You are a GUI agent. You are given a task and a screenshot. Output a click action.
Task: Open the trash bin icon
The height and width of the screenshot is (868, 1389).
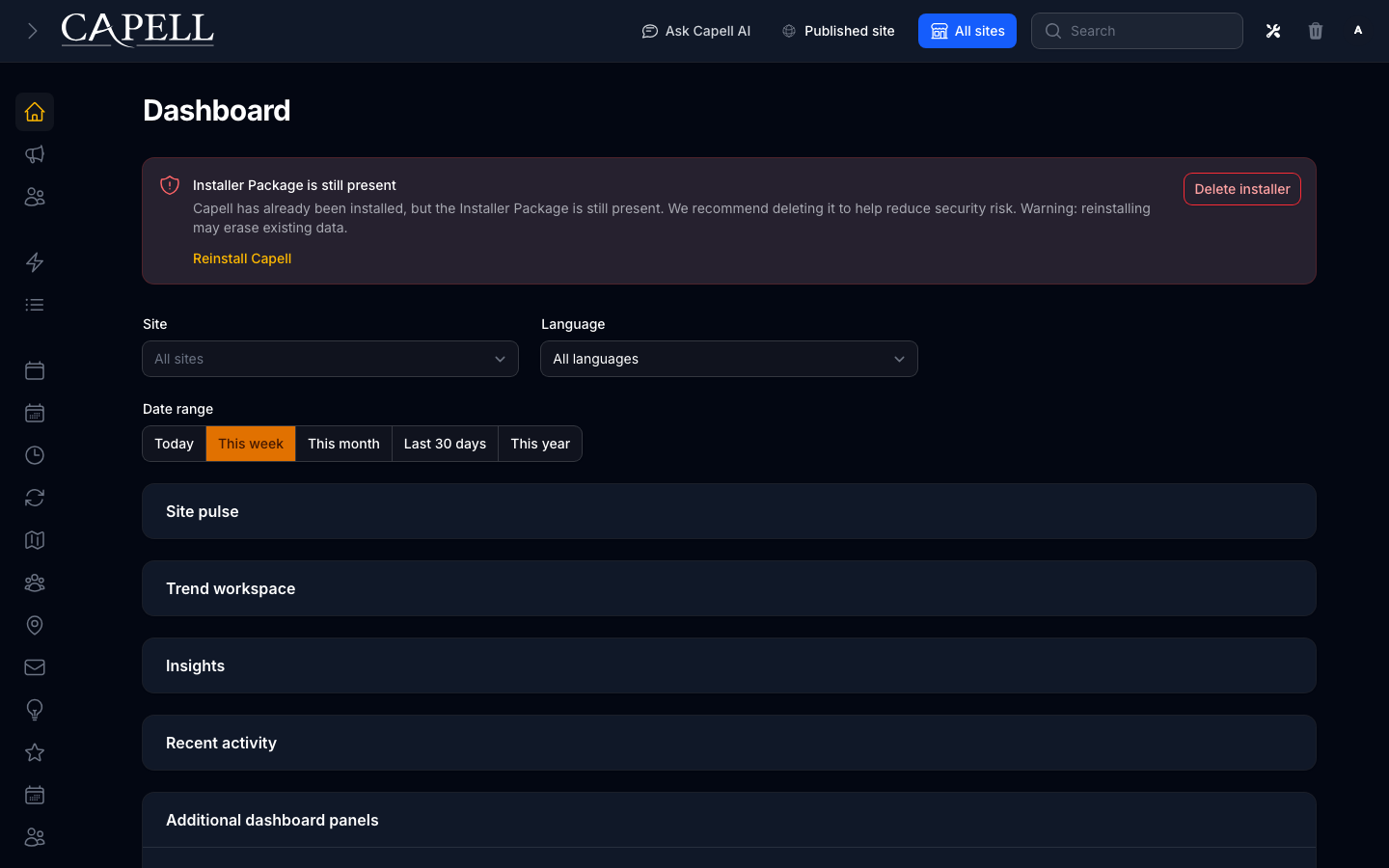1316,31
